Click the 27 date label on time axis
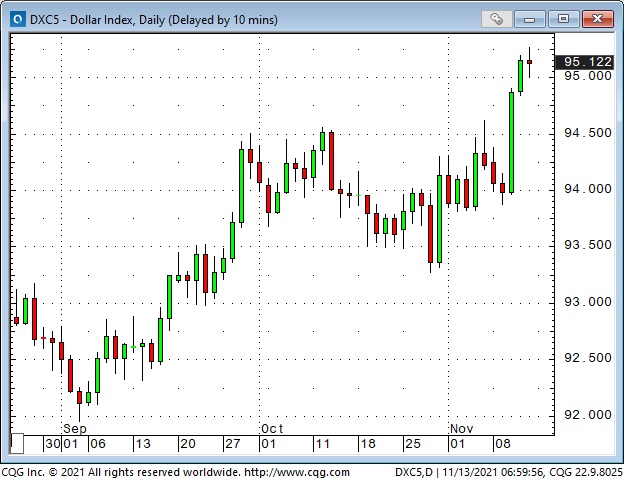This screenshot has width=624, height=480. point(233,444)
